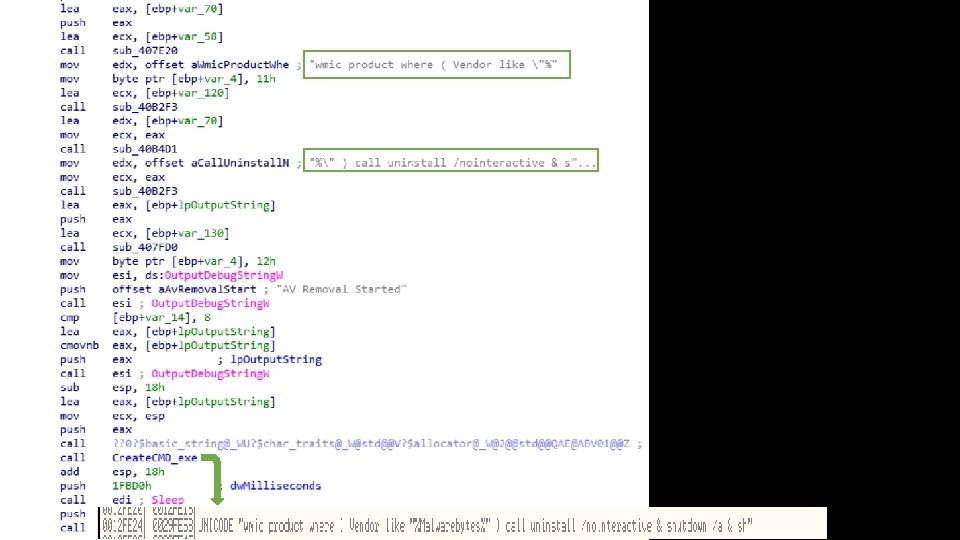Image resolution: width=960 pixels, height=540 pixels.
Task: Select the 11h value in mov byte ptr line
Action: [x=266, y=79]
